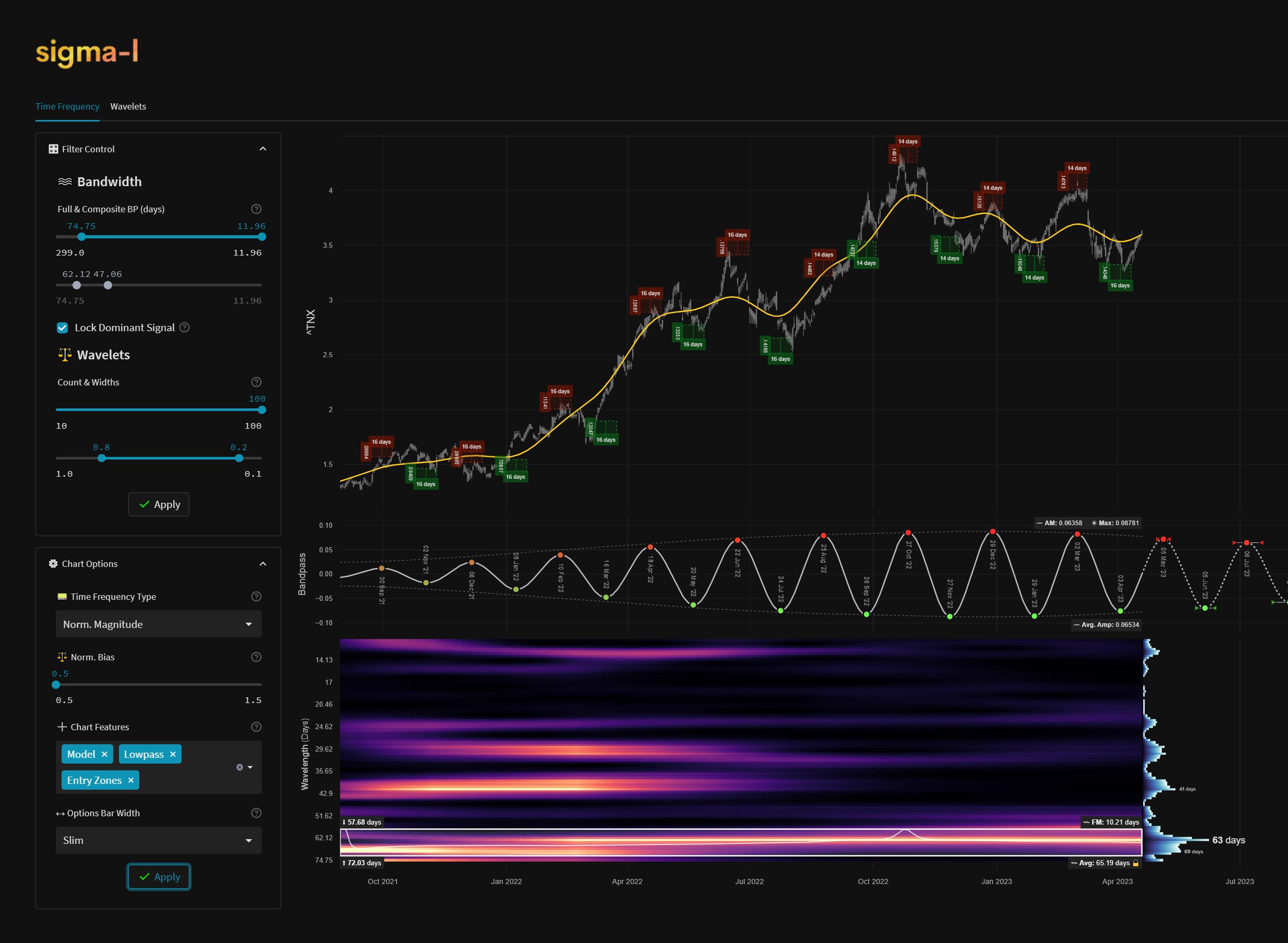1288x943 pixels.
Task: Apply the Chart Options settings
Action: click(159, 877)
